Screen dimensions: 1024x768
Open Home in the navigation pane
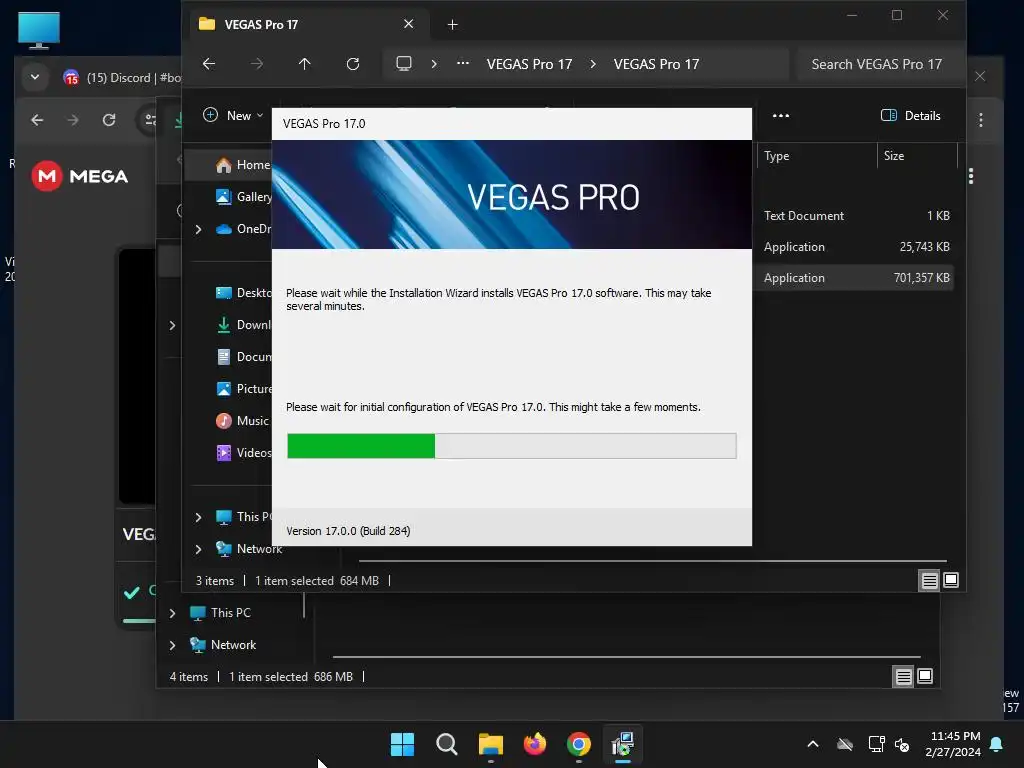point(243,165)
